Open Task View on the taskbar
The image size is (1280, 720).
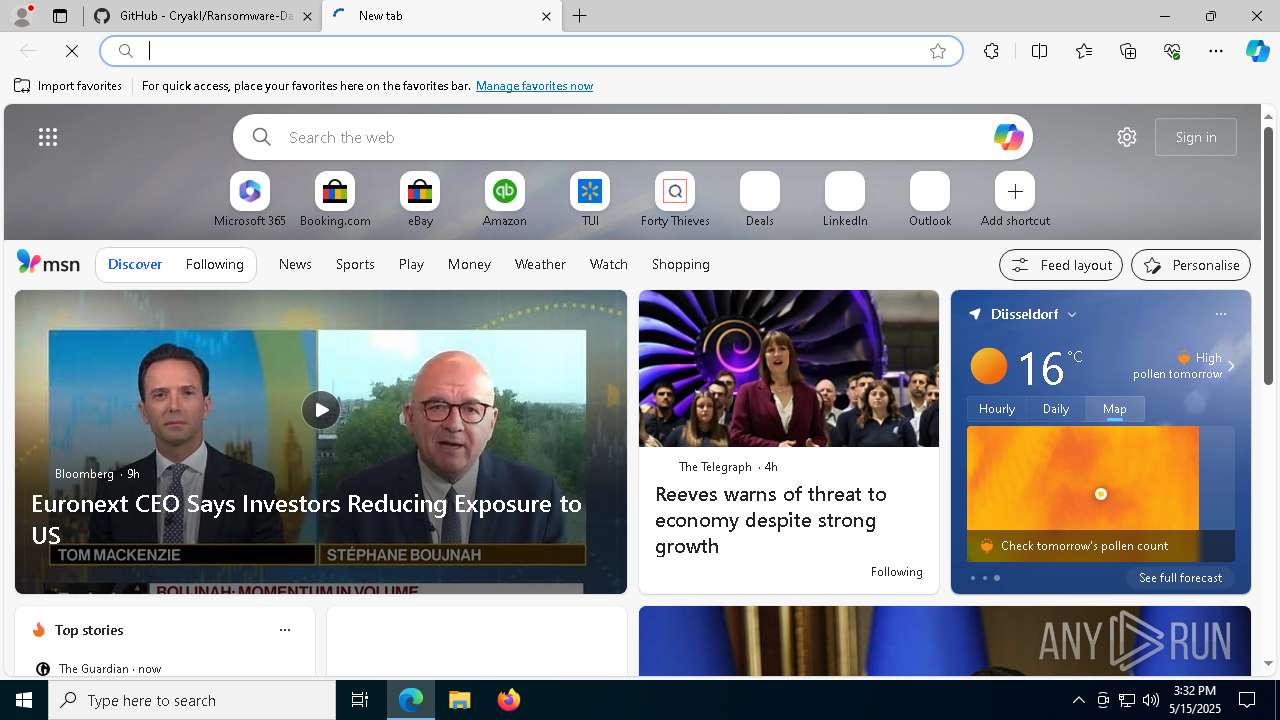click(x=360, y=700)
